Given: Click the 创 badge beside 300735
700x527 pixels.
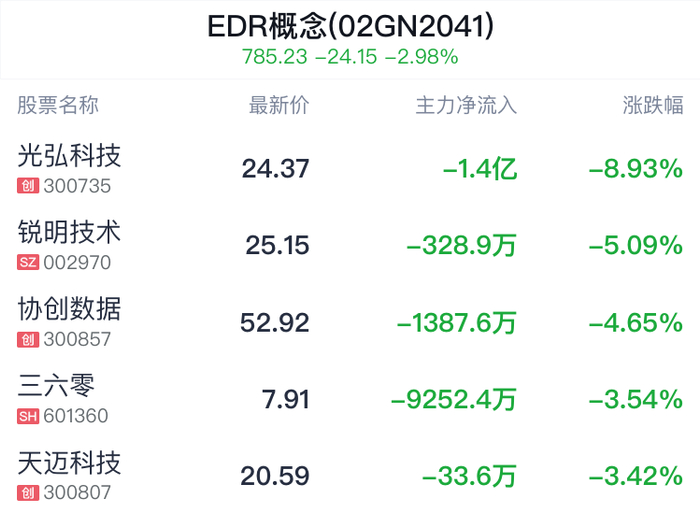Looking at the screenshot, I should (x=28, y=186).
